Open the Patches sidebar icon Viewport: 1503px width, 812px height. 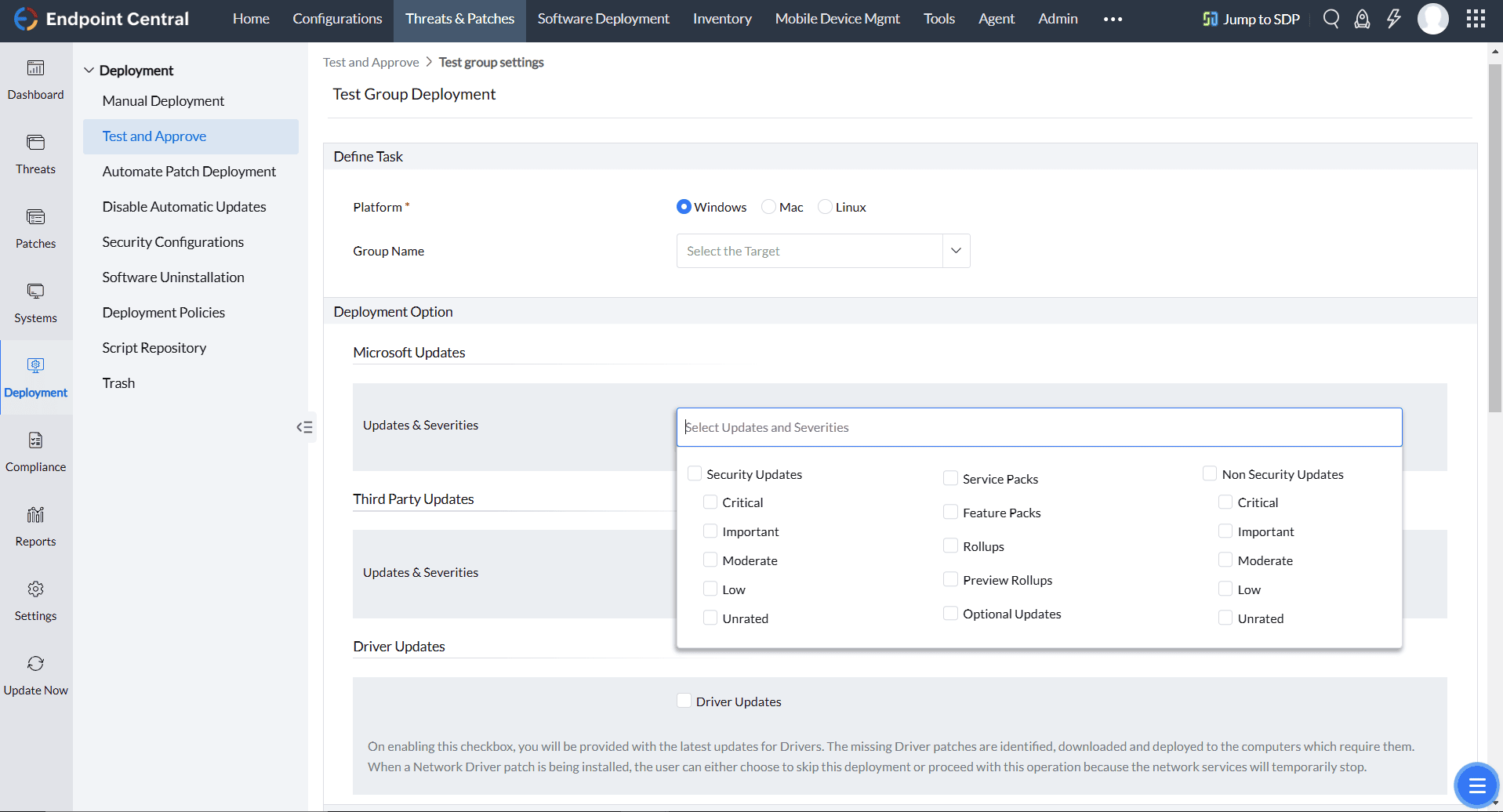coord(35,217)
